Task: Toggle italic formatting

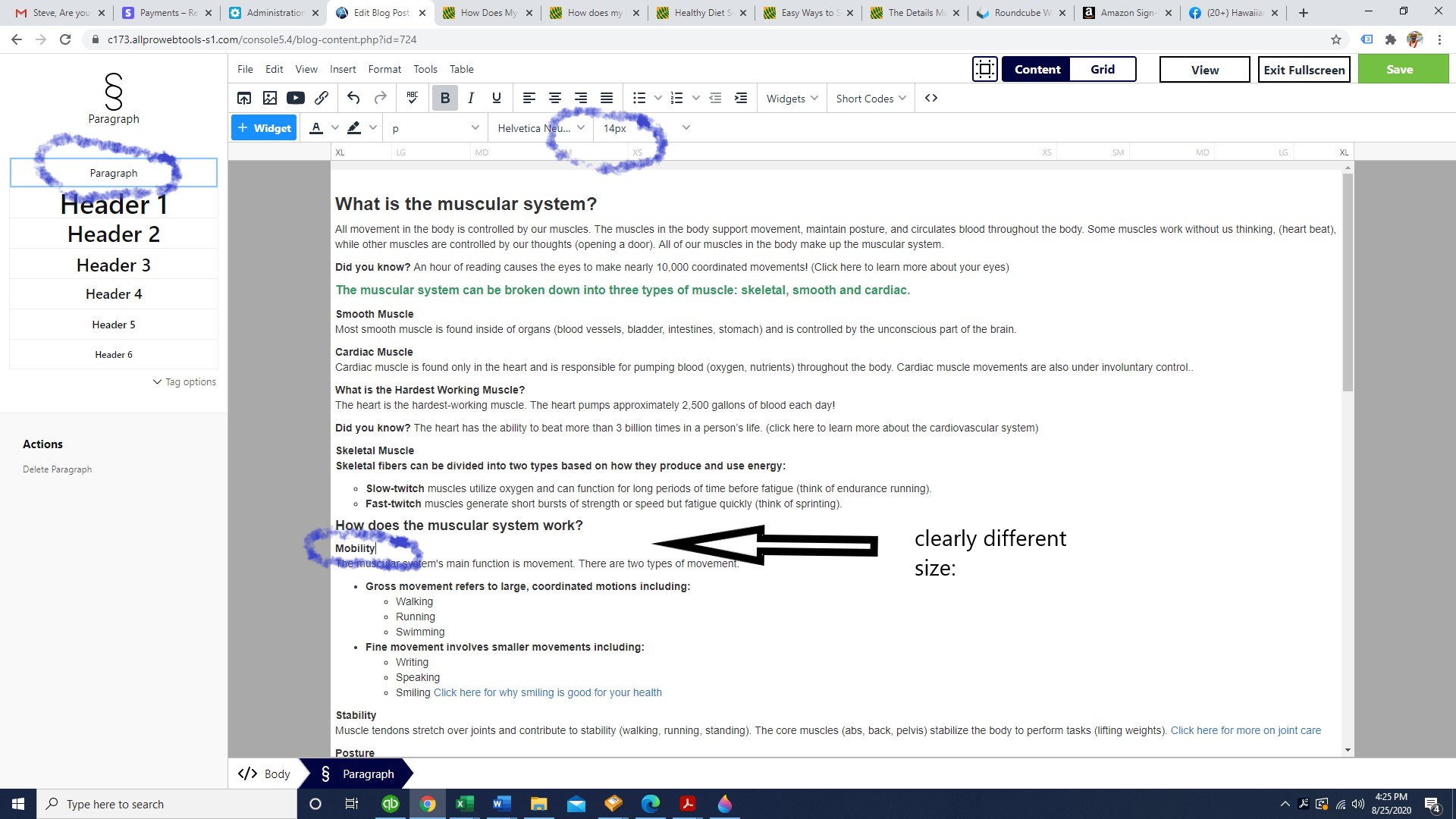Action: 471,98
